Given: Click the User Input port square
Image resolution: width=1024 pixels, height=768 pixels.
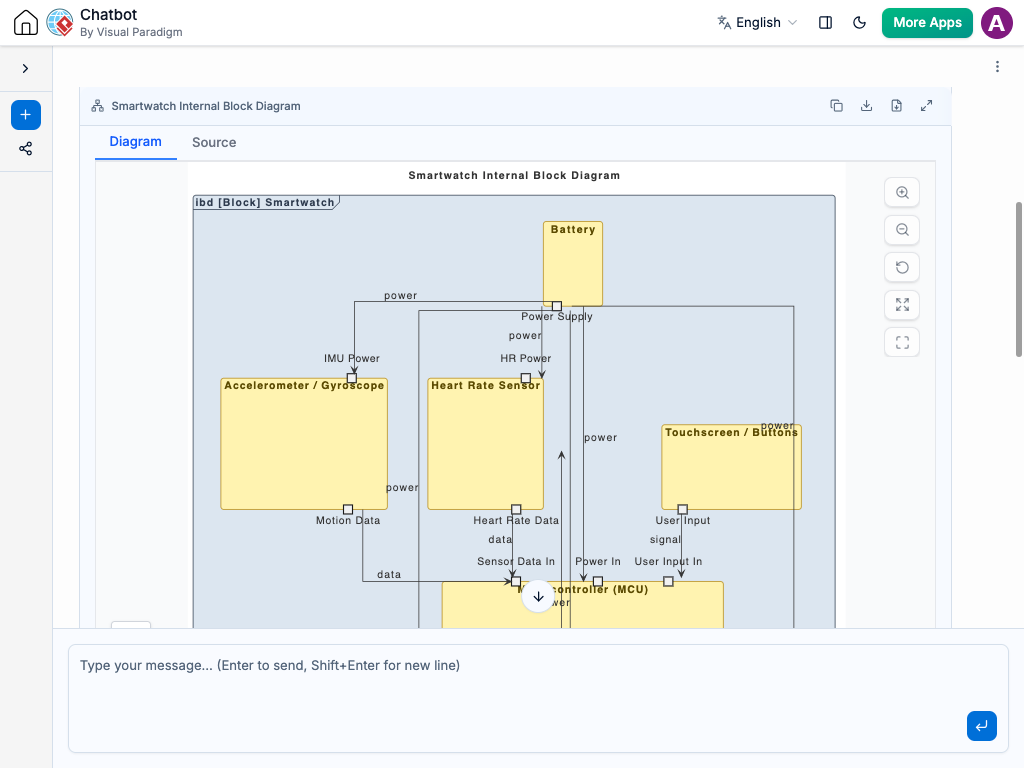Looking at the screenshot, I should pyautogui.click(x=682, y=509).
